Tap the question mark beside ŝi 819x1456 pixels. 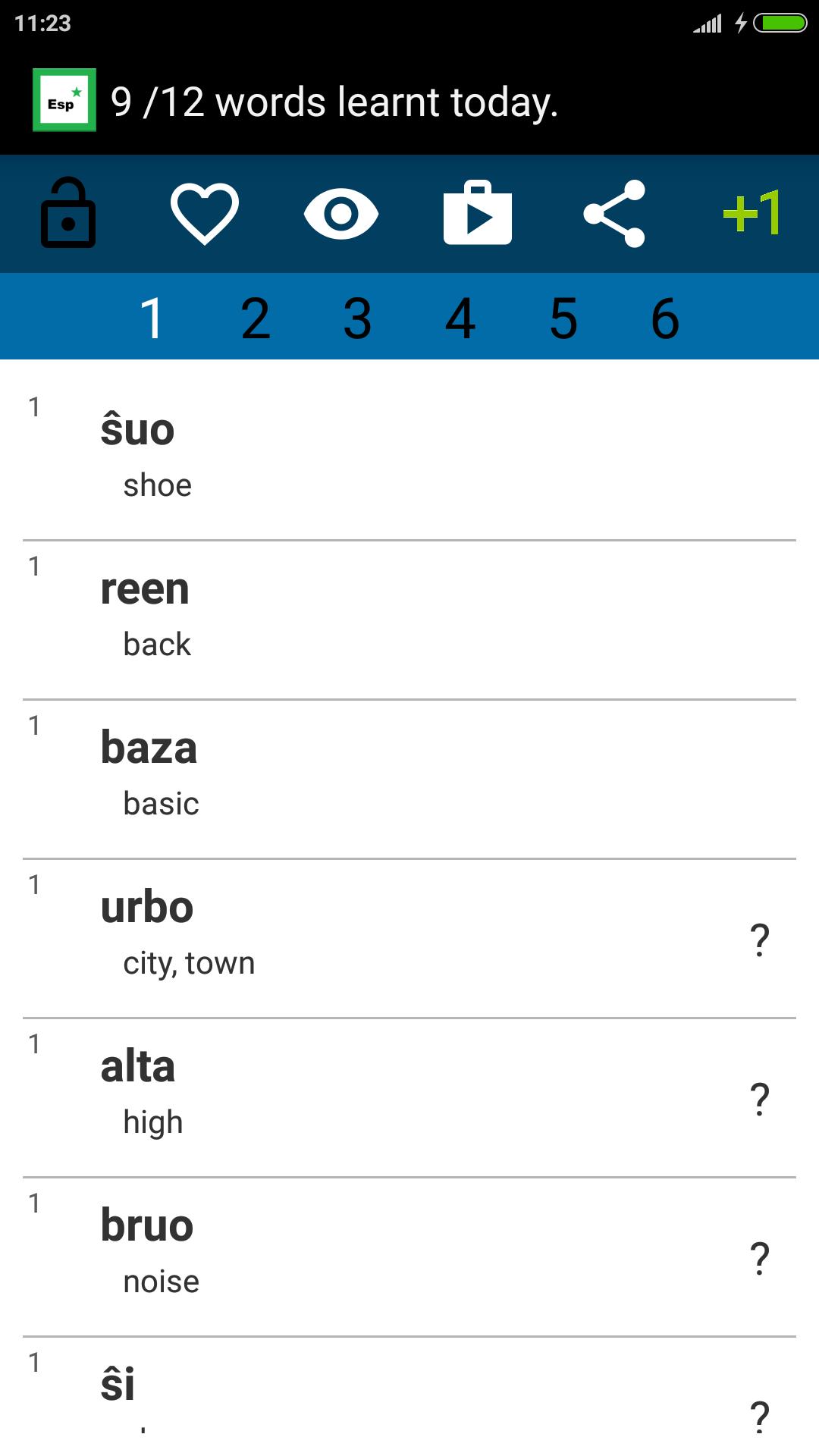click(760, 1417)
